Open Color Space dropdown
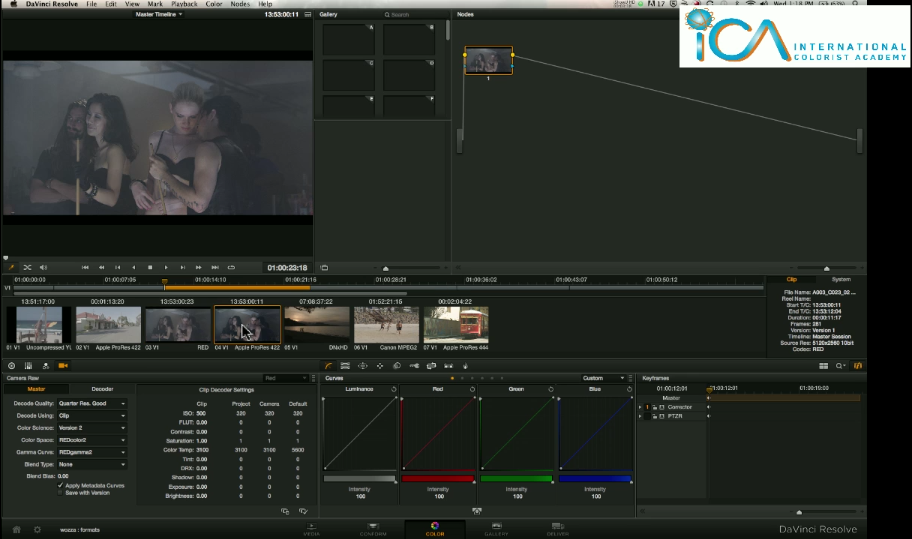 (x=92, y=440)
